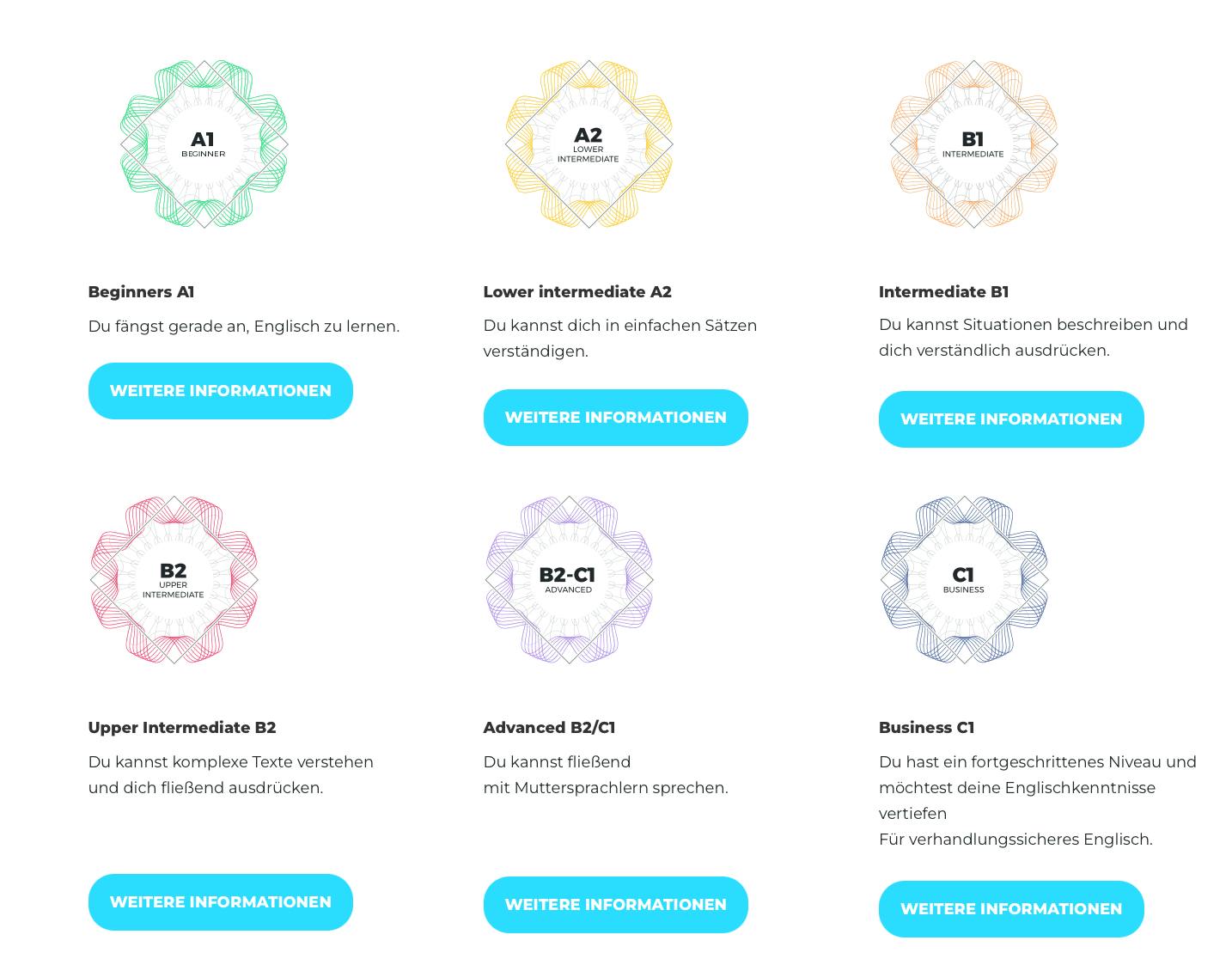Open Weitere Informationen under Lower intermediate A2
This screenshot has width=1232, height=959.
tap(616, 418)
